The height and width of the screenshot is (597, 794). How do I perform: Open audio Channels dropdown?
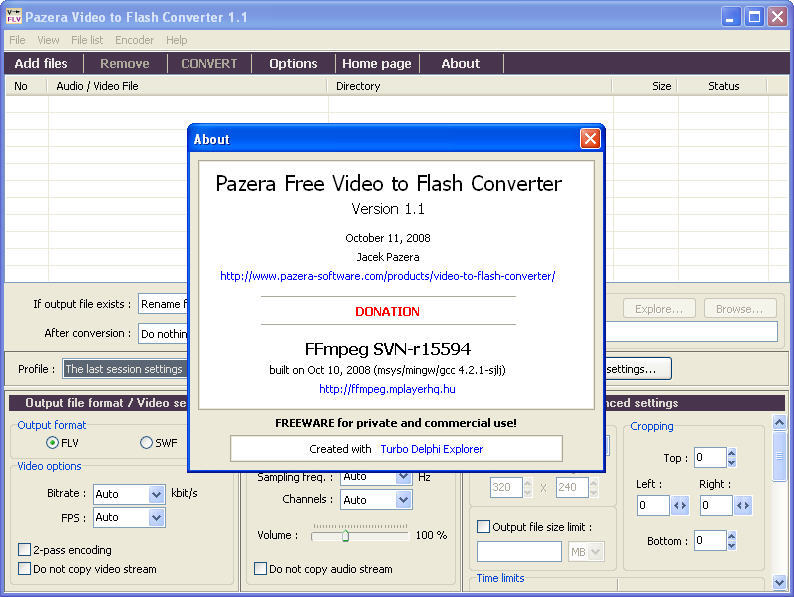[403, 500]
